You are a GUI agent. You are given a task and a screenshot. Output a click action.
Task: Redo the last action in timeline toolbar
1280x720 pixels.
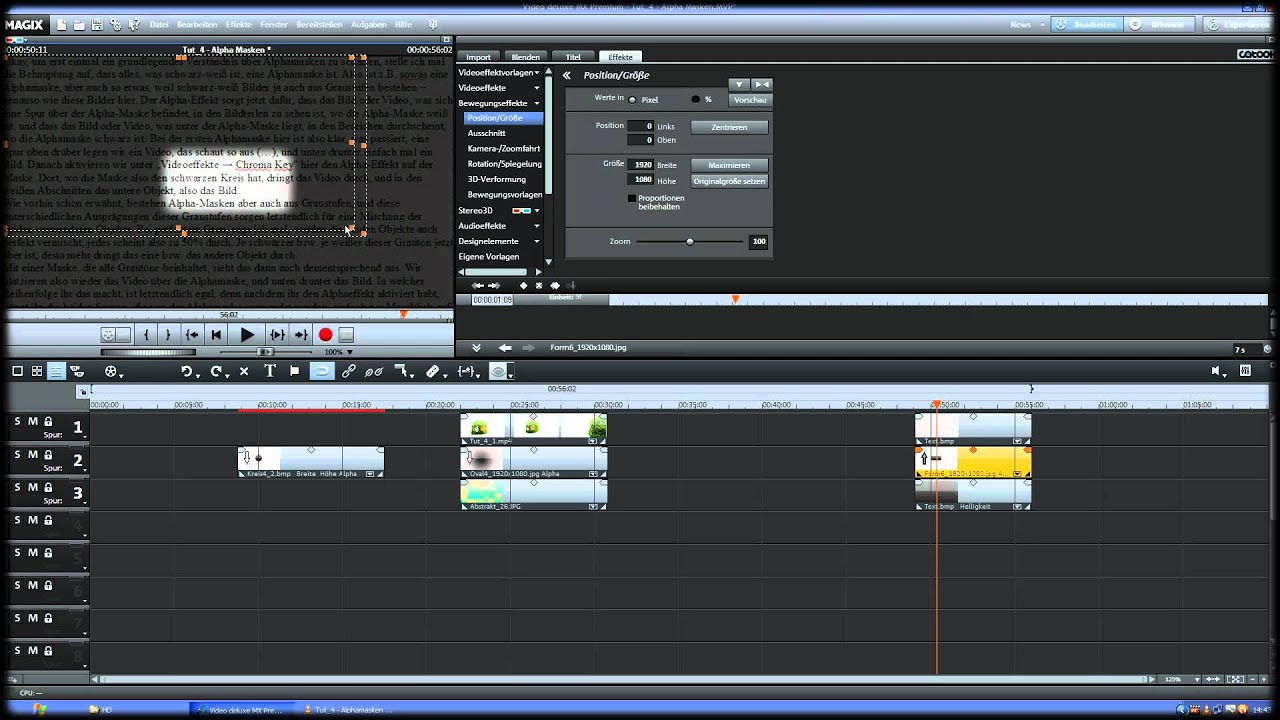click(216, 371)
